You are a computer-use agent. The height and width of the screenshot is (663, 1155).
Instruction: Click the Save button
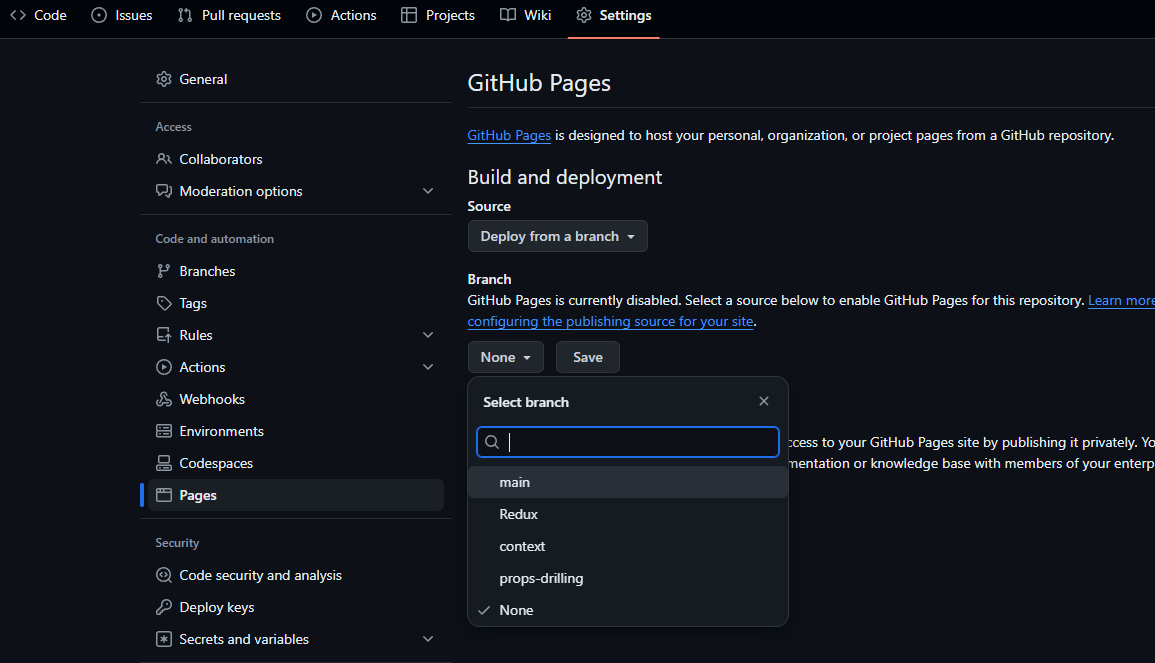click(588, 357)
